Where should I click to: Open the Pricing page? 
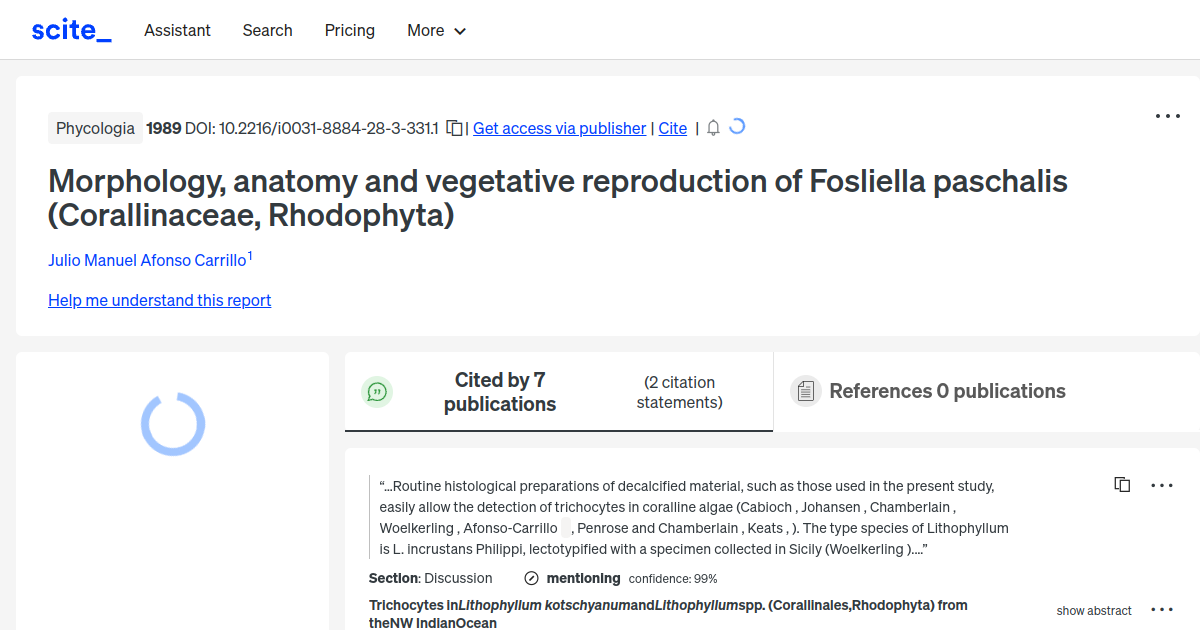[349, 30]
